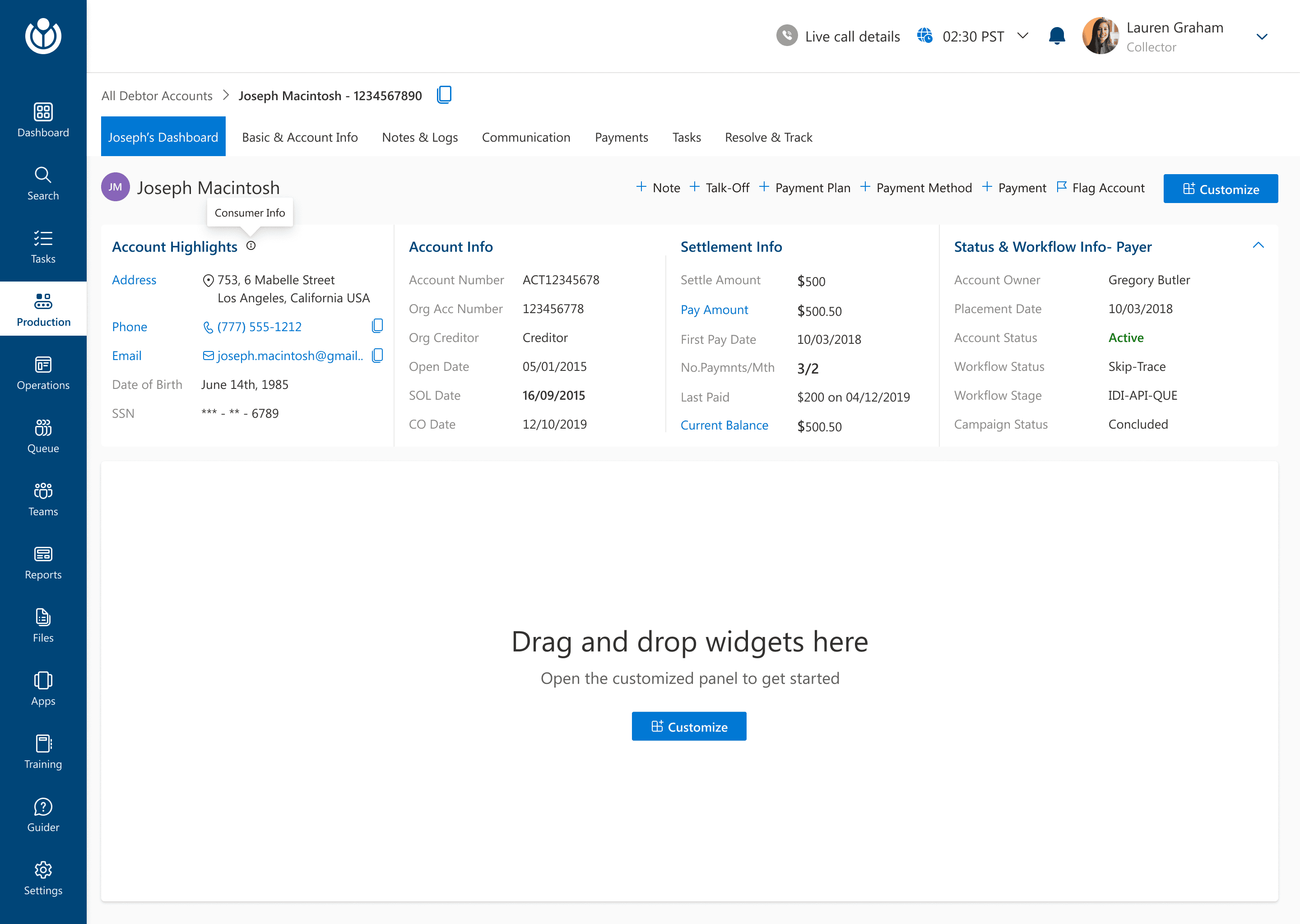Click the Account Highlights info icon
Screen dimensions: 1300x924
click(x=251, y=246)
